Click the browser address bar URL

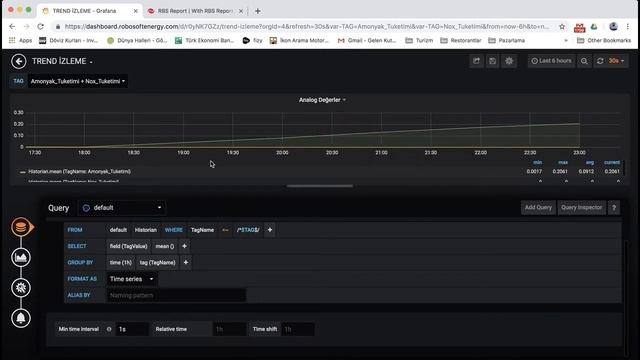click(306, 26)
